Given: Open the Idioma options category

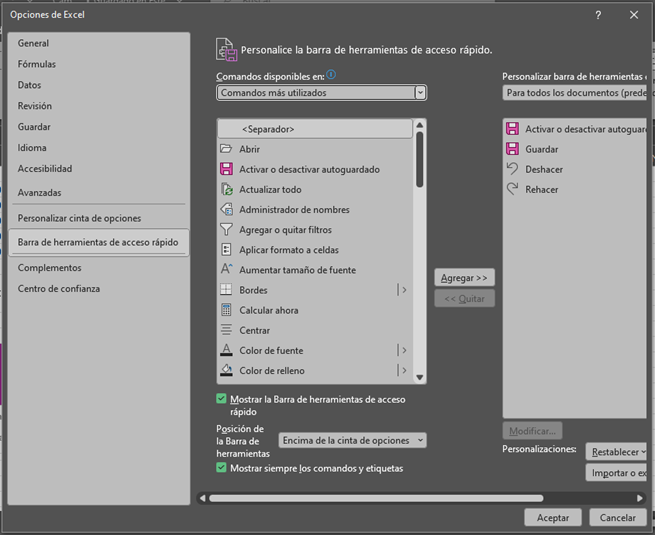Looking at the screenshot, I should tap(99, 147).
